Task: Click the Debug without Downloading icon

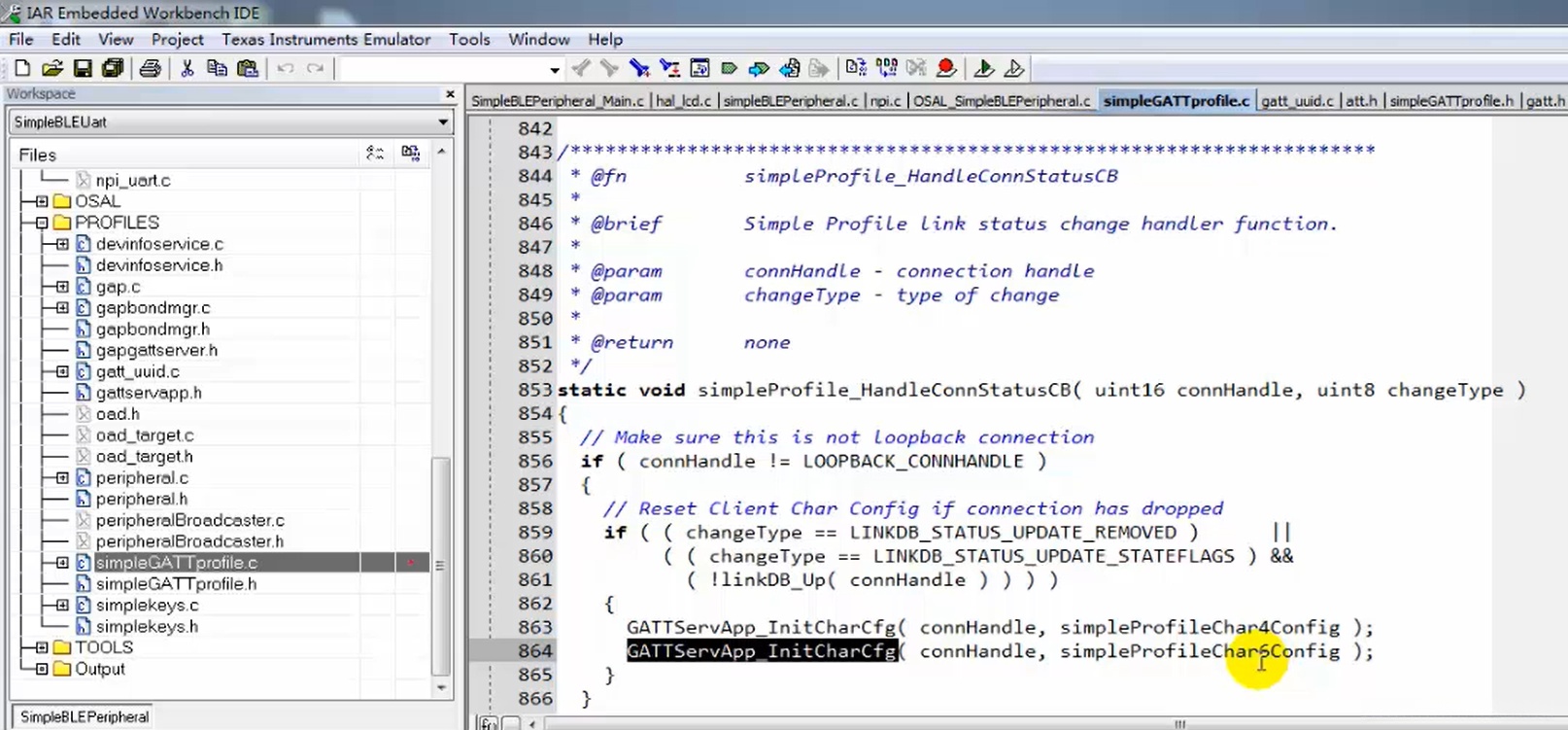Action: (x=1013, y=68)
